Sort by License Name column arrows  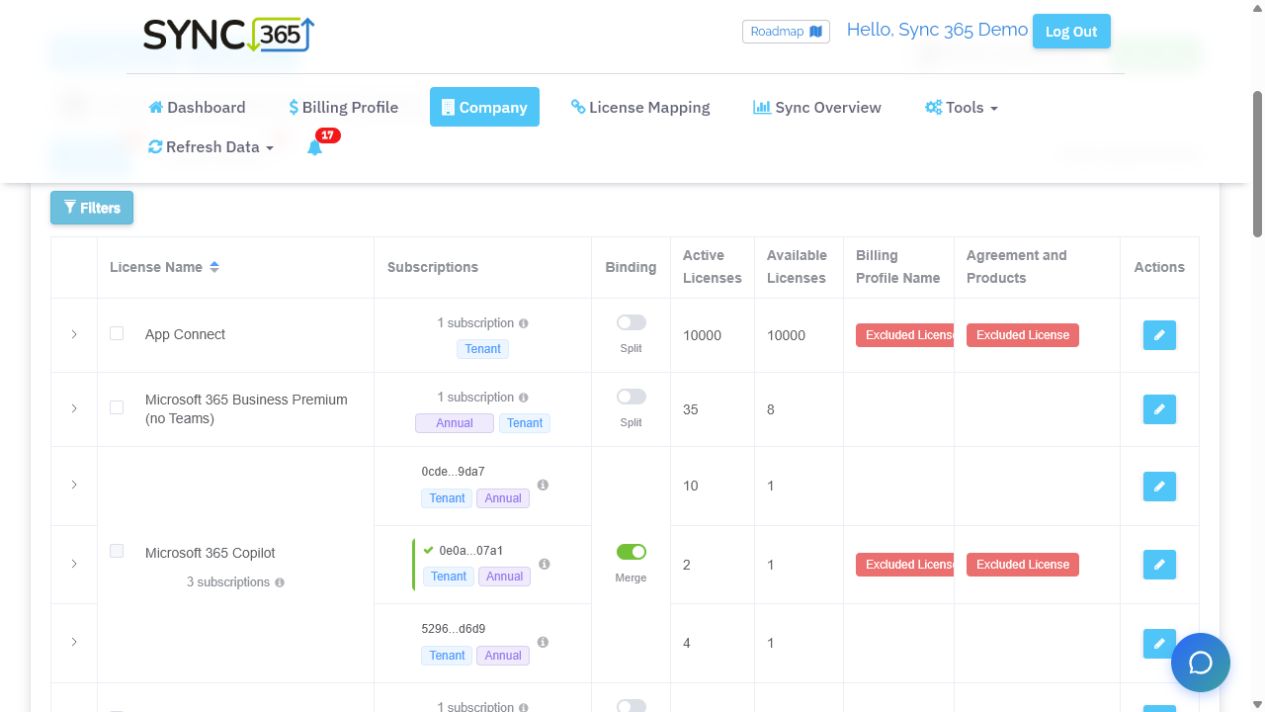[x=214, y=267]
